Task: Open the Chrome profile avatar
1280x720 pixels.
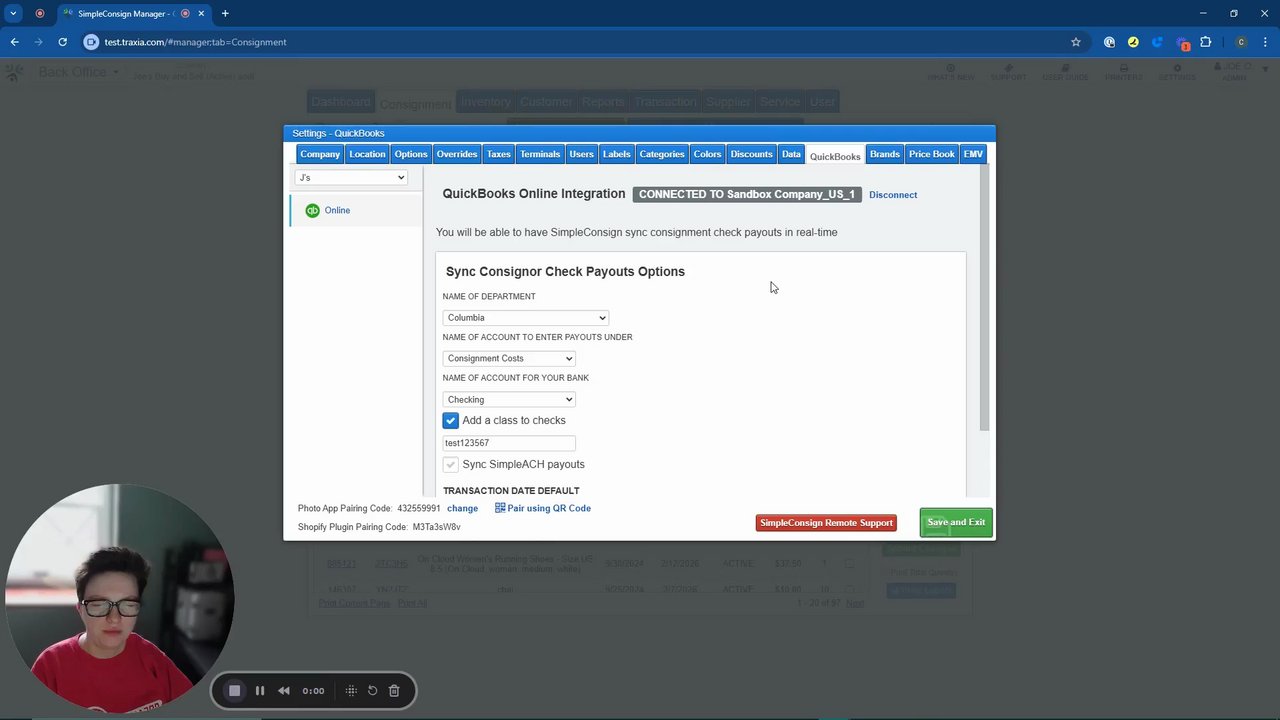Action: click(x=1241, y=42)
